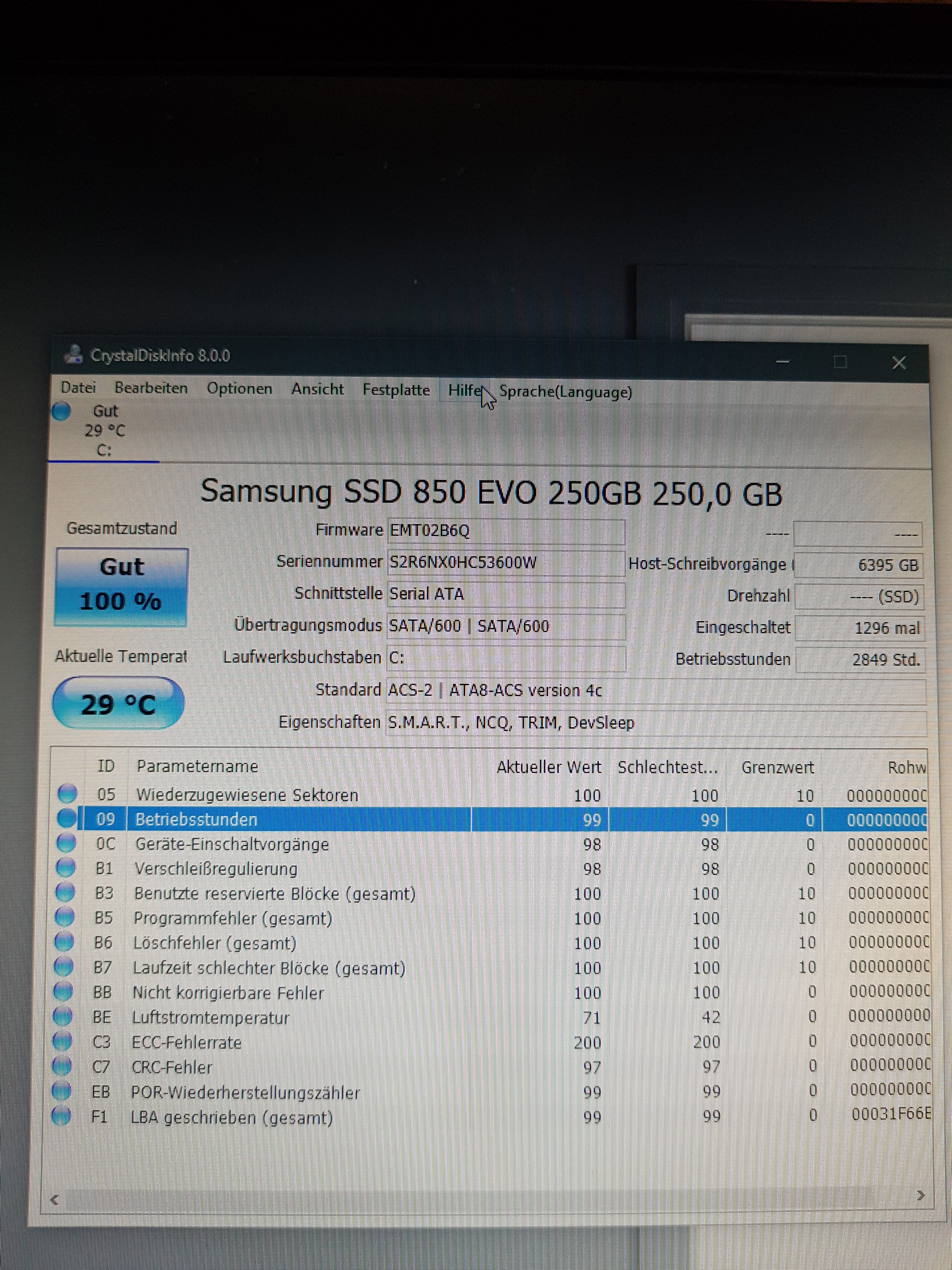The image size is (952, 1270).
Task: Open the Sprache(Language) menu
Action: (x=565, y=392)
